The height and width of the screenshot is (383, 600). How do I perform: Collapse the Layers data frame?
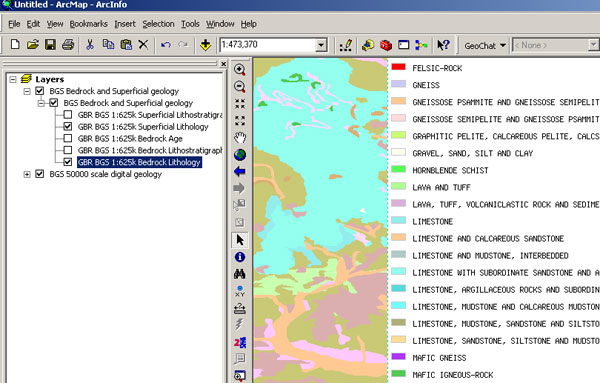[x=13, y=79]
